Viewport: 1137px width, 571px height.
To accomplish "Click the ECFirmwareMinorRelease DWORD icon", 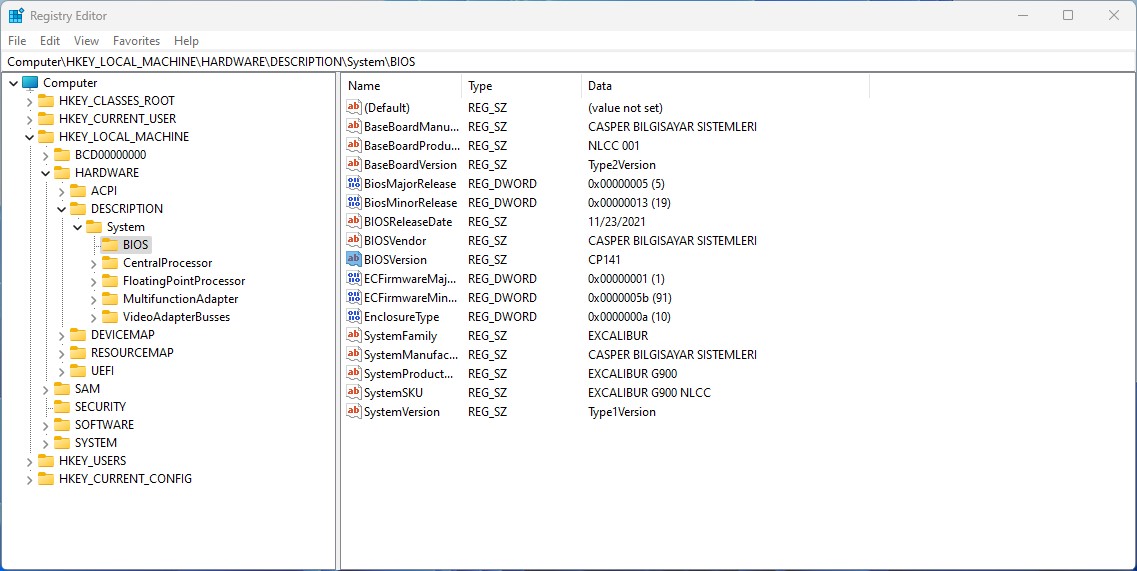I will [354, 297].
